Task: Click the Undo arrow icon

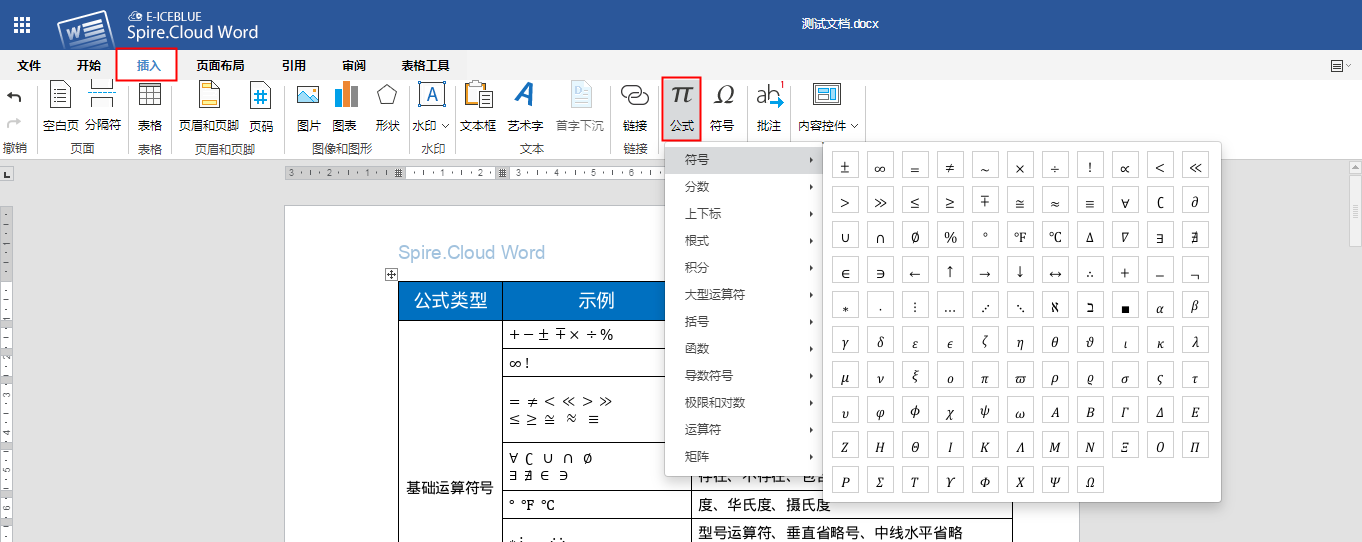Action: point(14,97)
